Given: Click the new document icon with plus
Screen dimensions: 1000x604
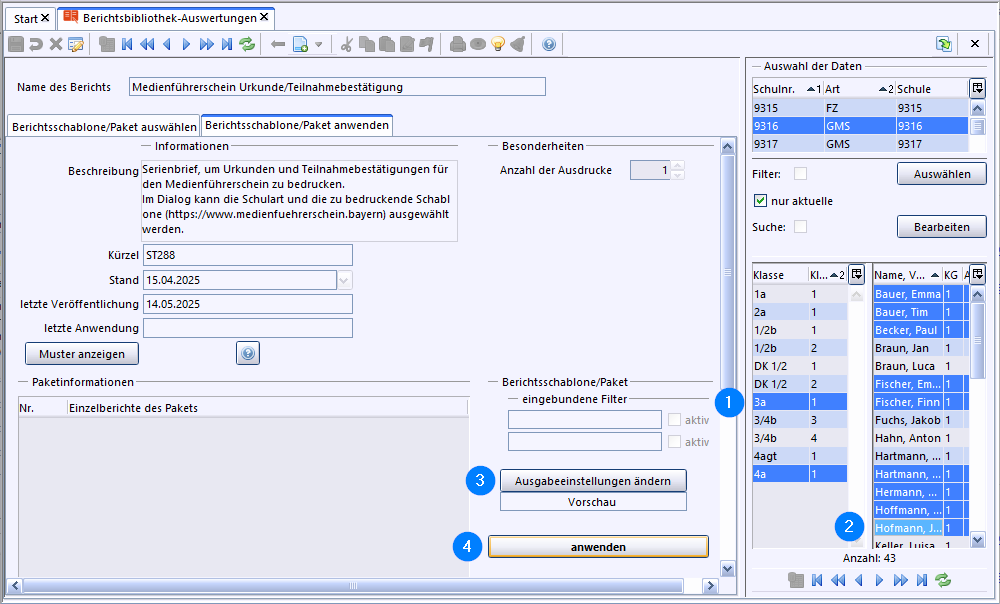Looking at the screenshot, I should coord(300,44).
